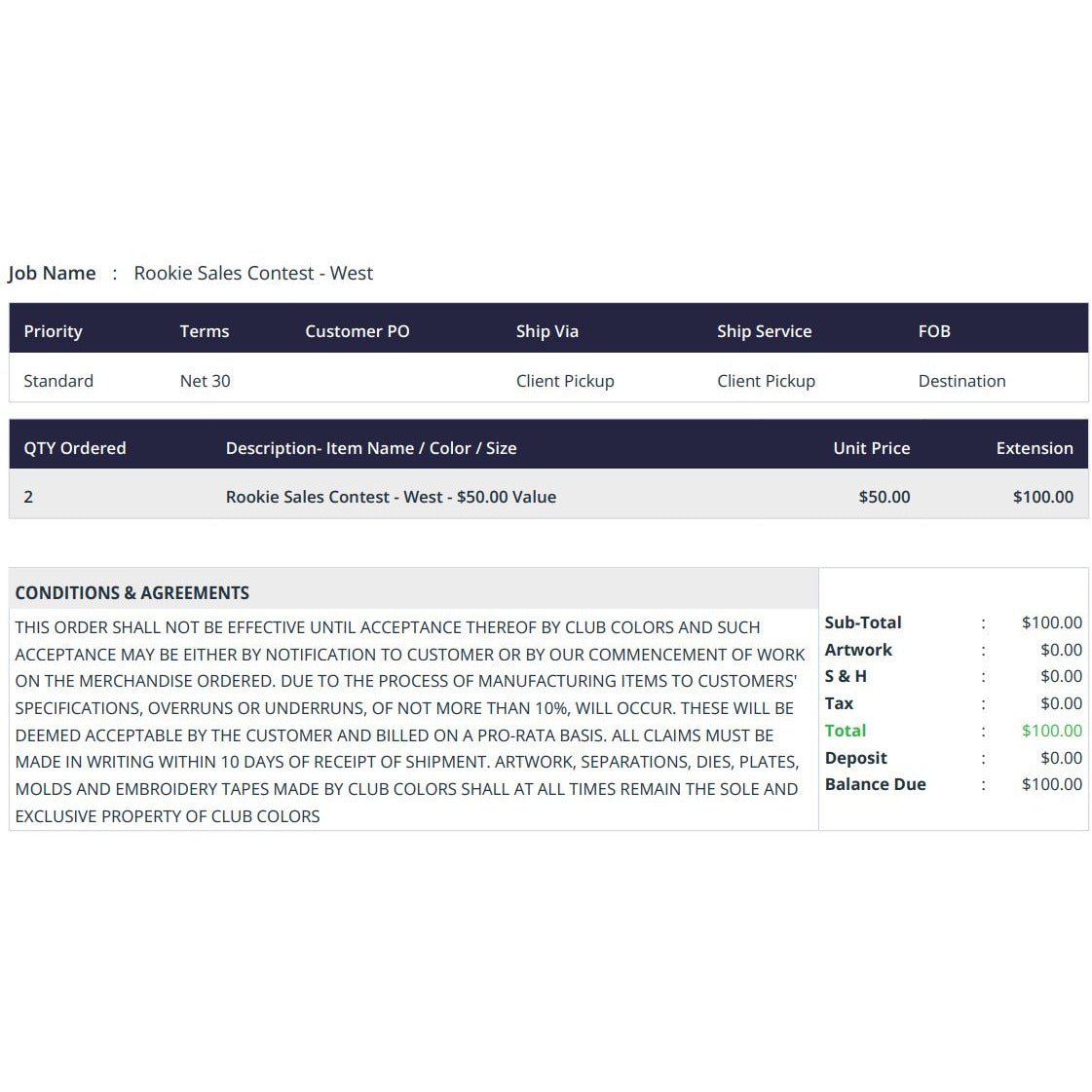
Task: Select the Rookie Sales Contest - West job name
Action: pyautogui.click(x=253, y=273)
